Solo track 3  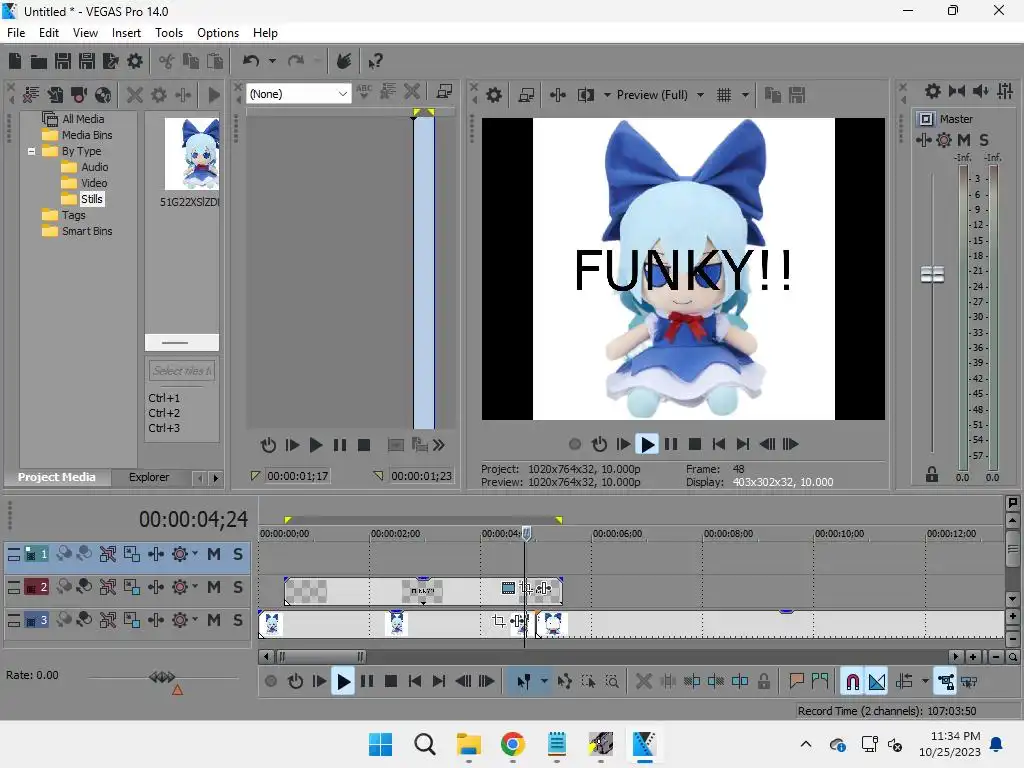coord(238,620)
